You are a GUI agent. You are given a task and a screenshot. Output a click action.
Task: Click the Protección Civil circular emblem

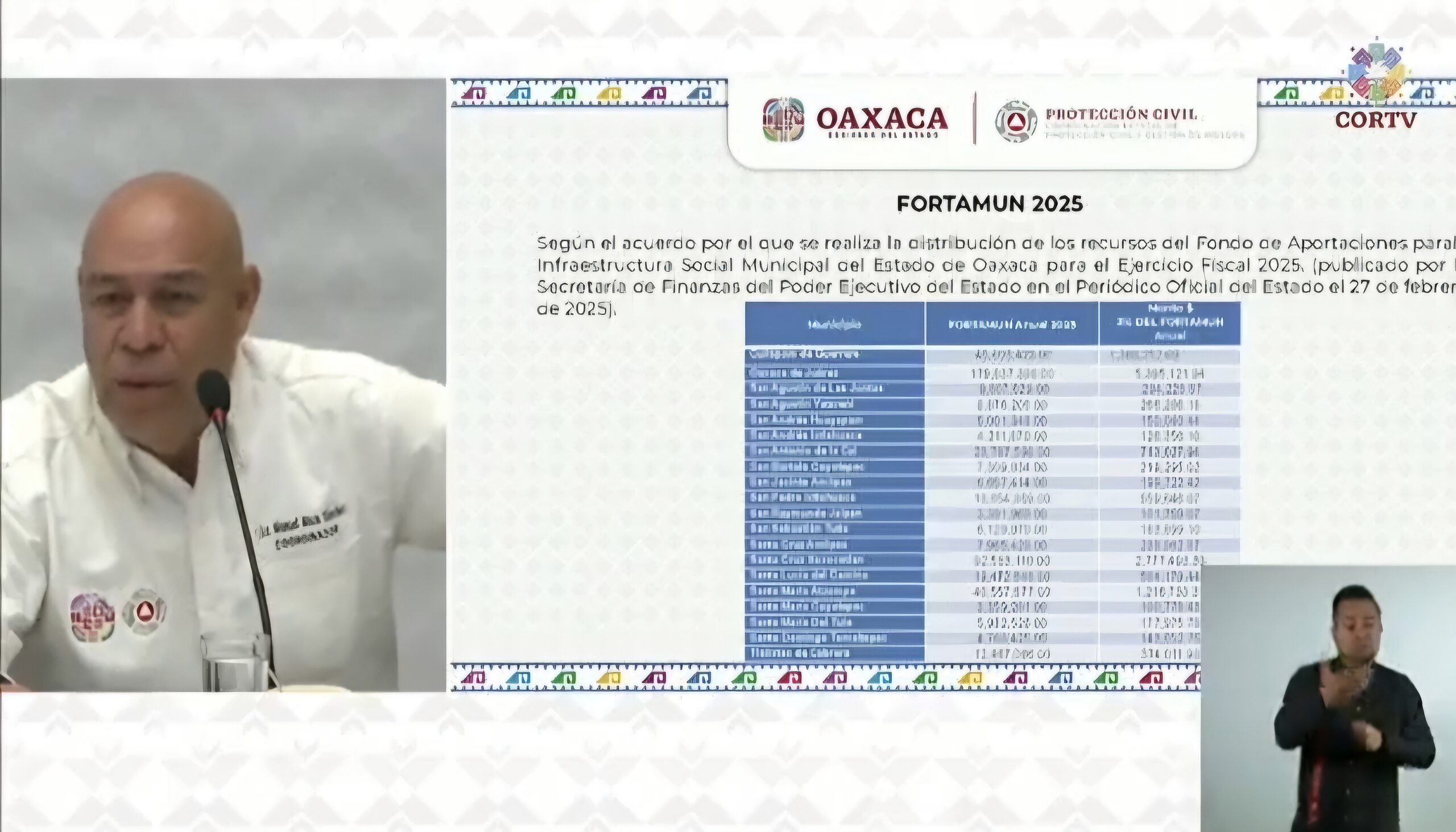point(1015,121)
